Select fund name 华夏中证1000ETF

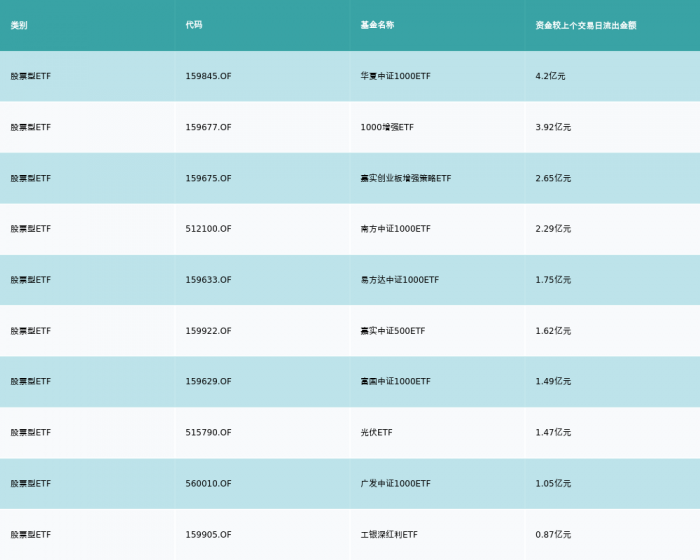[x=396, y=76]
